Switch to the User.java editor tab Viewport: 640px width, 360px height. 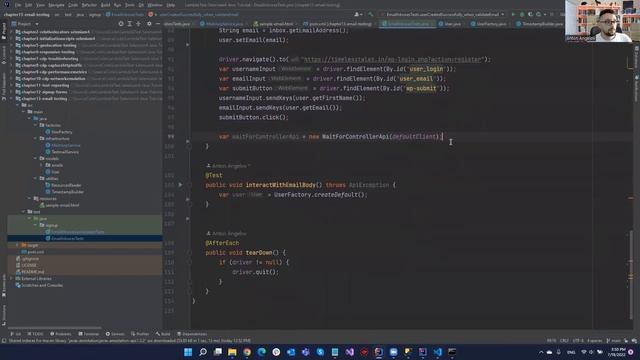(x=449, y=24)
